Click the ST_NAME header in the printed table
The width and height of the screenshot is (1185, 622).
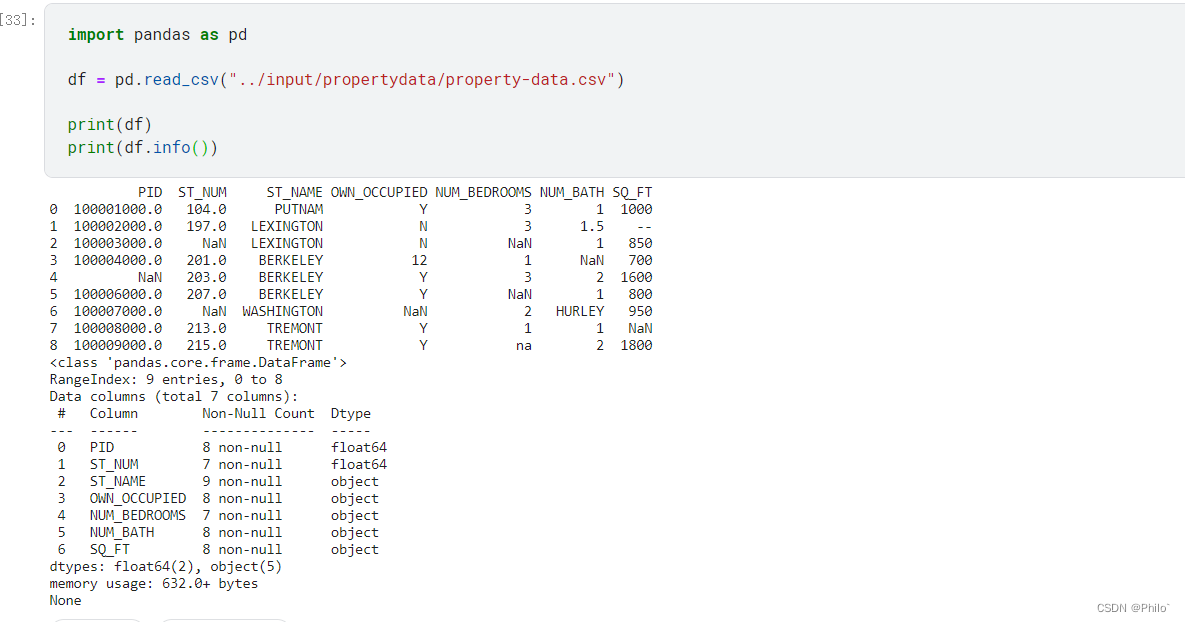coord(294,193)
